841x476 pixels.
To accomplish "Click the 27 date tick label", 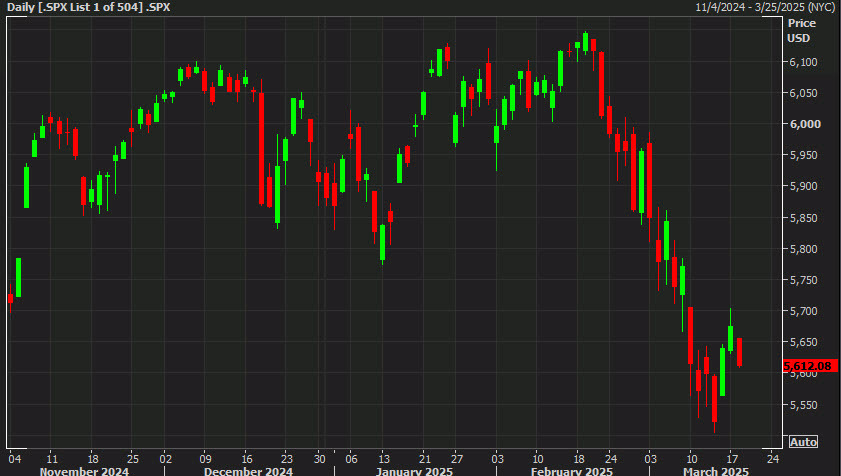I will [x=456, y=459].
